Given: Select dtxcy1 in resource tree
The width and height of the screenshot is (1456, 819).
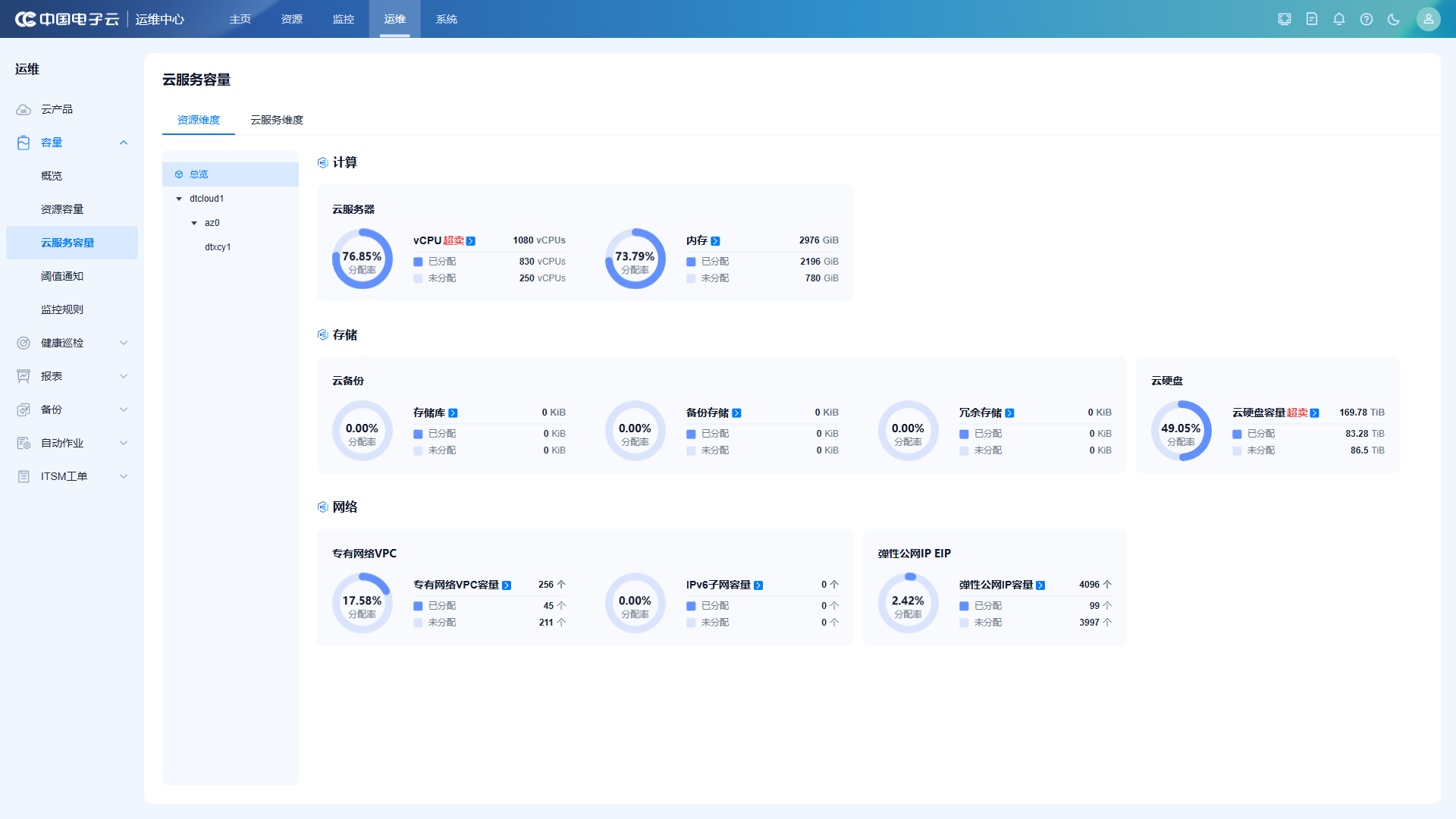Looking at the screenshot, I should click(x=218, y=247).
